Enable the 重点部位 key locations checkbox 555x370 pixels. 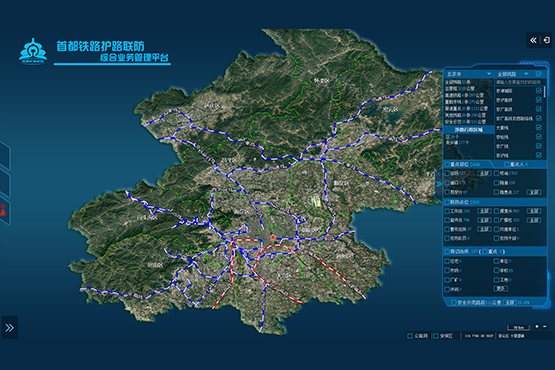447,164
